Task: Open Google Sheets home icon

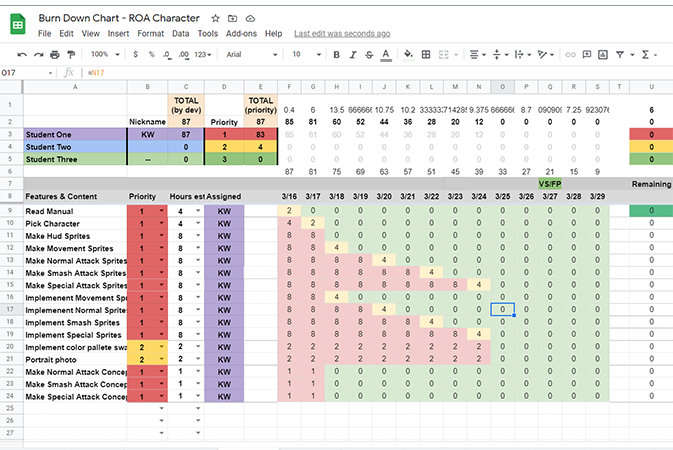Action: click(x=18, y=24)
